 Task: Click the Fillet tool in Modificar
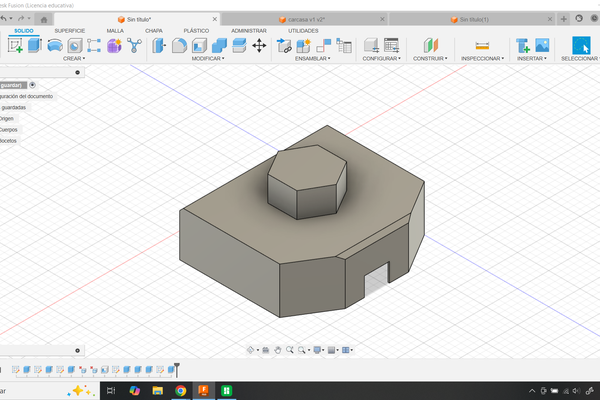[178, 45]
